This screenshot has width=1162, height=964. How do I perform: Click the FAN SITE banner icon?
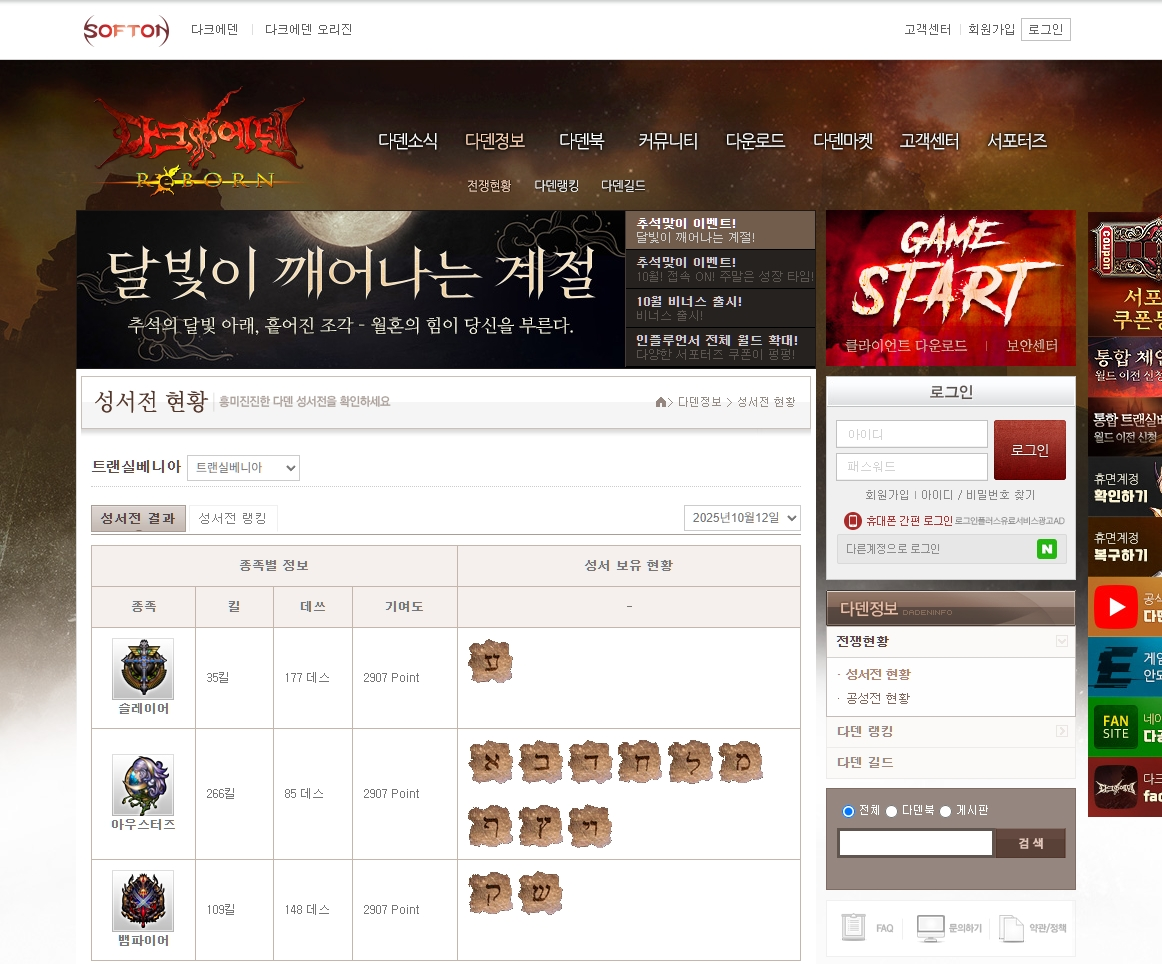(1115, 726)
